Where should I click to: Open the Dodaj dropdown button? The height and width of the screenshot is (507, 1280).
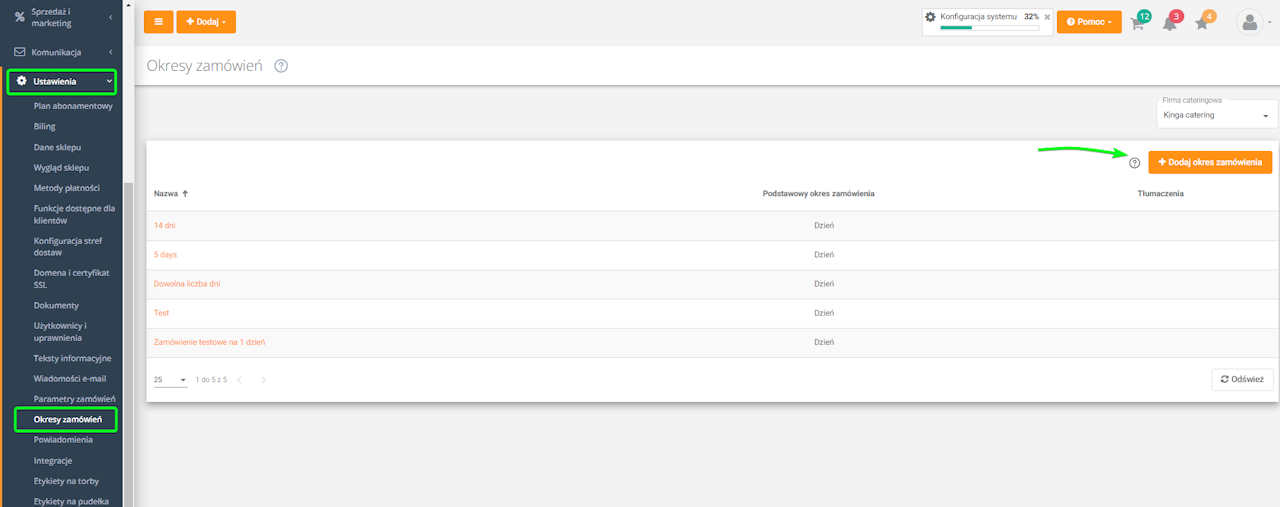[x=206, y=22]
